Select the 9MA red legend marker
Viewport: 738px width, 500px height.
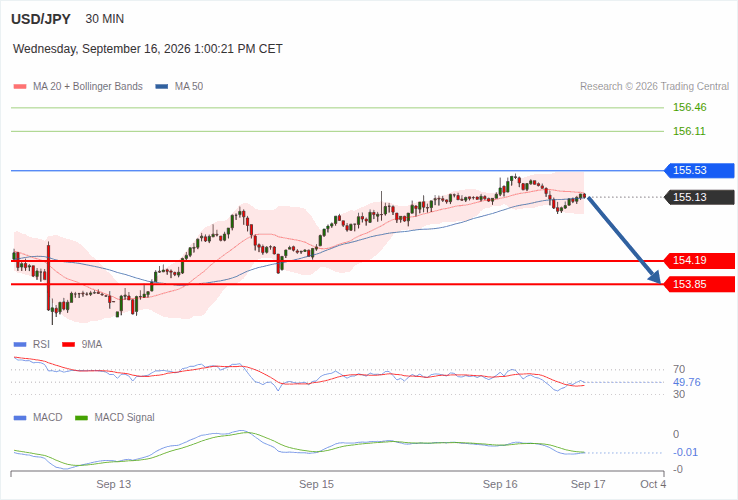click(69, 345)
